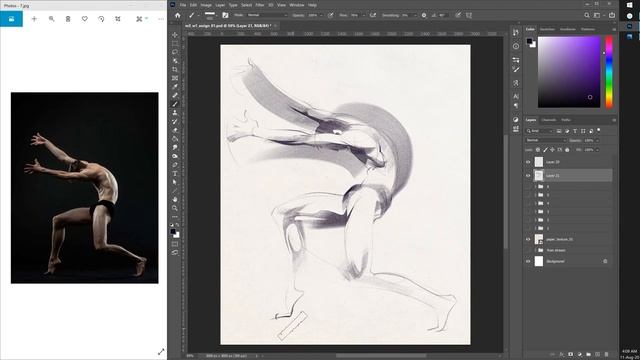Hide Layer 19 visibility eye
This screenshot has width=640, height=360.
528,162
